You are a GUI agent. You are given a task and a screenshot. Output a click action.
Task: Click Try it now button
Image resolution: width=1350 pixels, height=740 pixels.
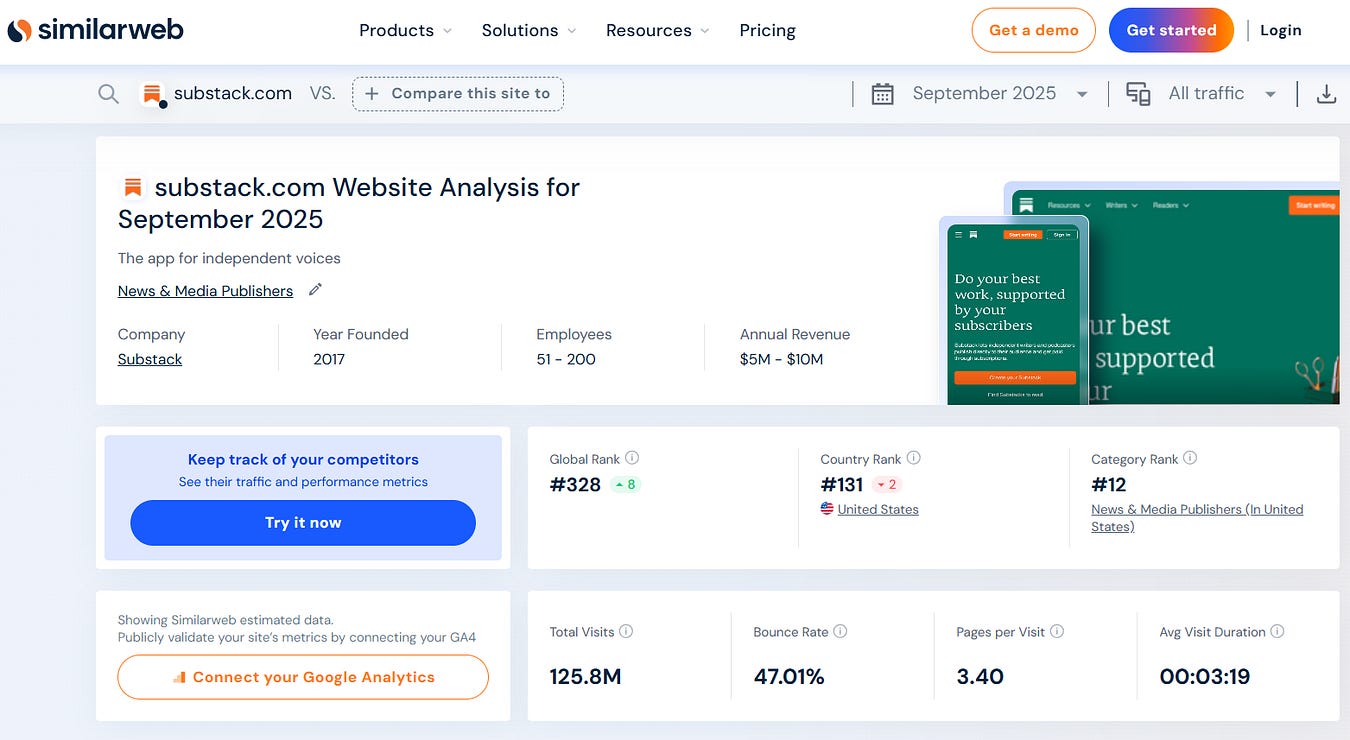click(x=303, y=523)
